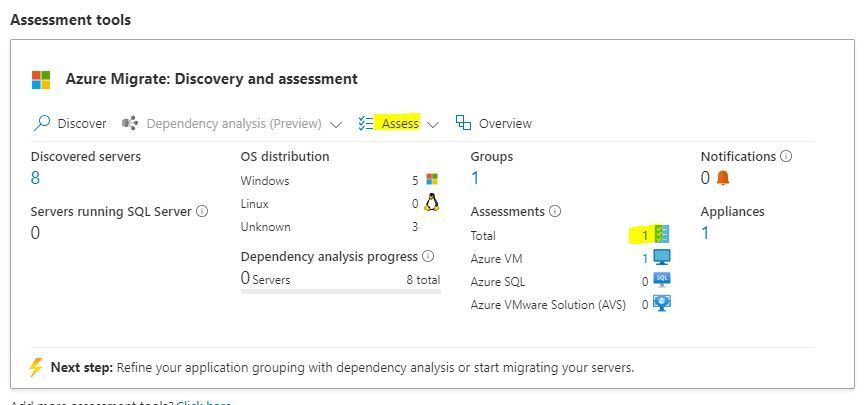Open the Groups count 1
Image resolution: width=865 pixels, height=405 pixels.
[x=475, y=178]
